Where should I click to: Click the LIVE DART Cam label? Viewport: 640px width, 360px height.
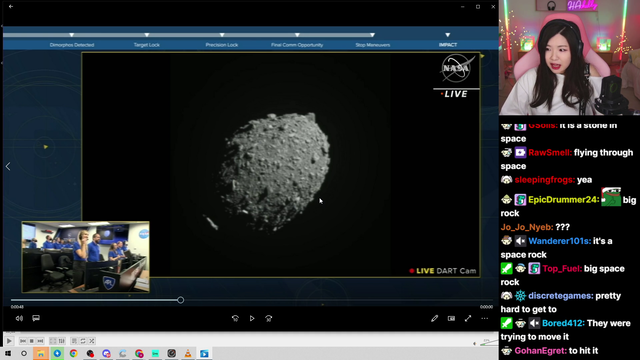click(x=442, y=271)
